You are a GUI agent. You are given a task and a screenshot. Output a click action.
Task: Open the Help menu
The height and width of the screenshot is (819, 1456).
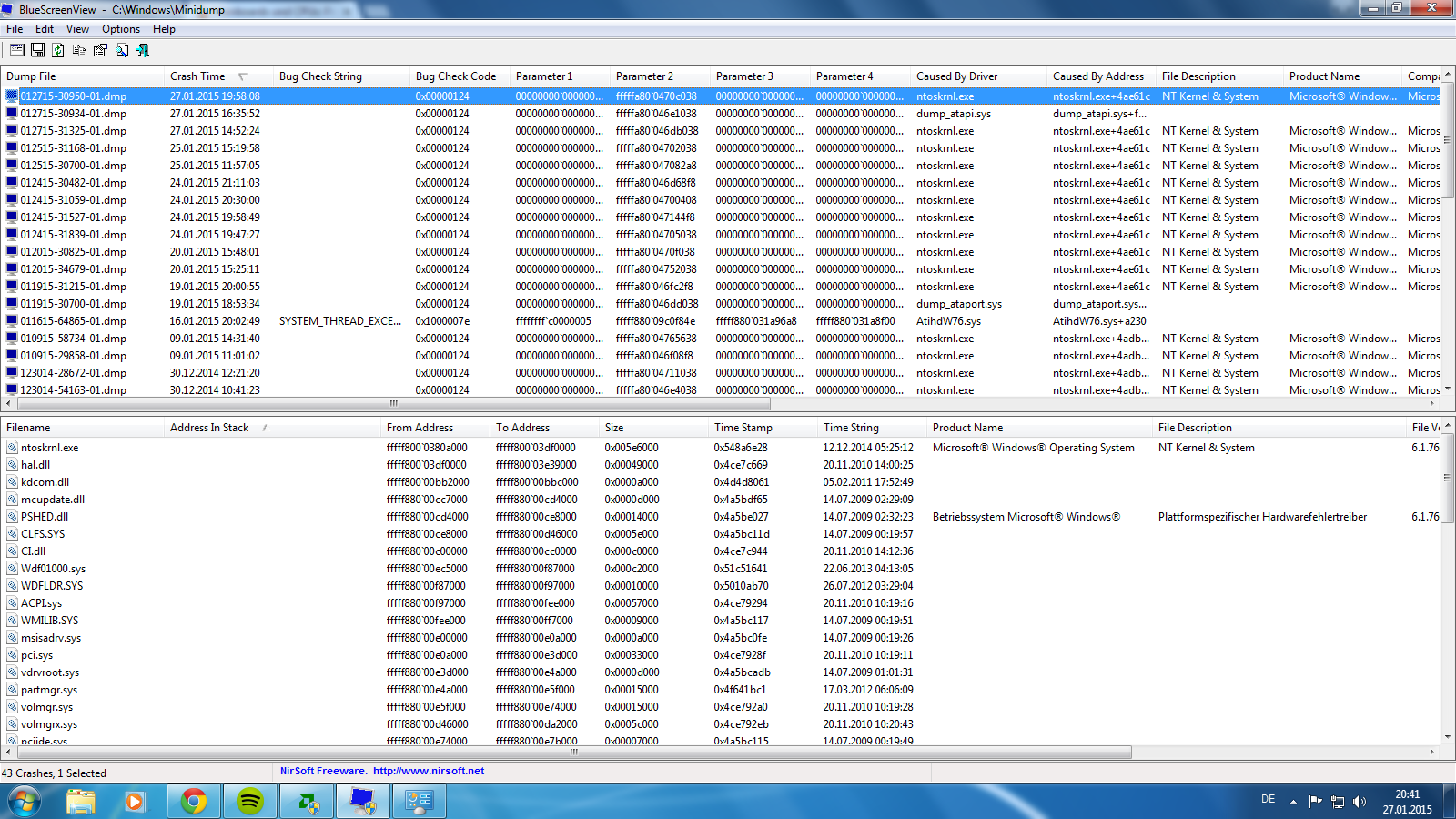click(x=164, y=29)
